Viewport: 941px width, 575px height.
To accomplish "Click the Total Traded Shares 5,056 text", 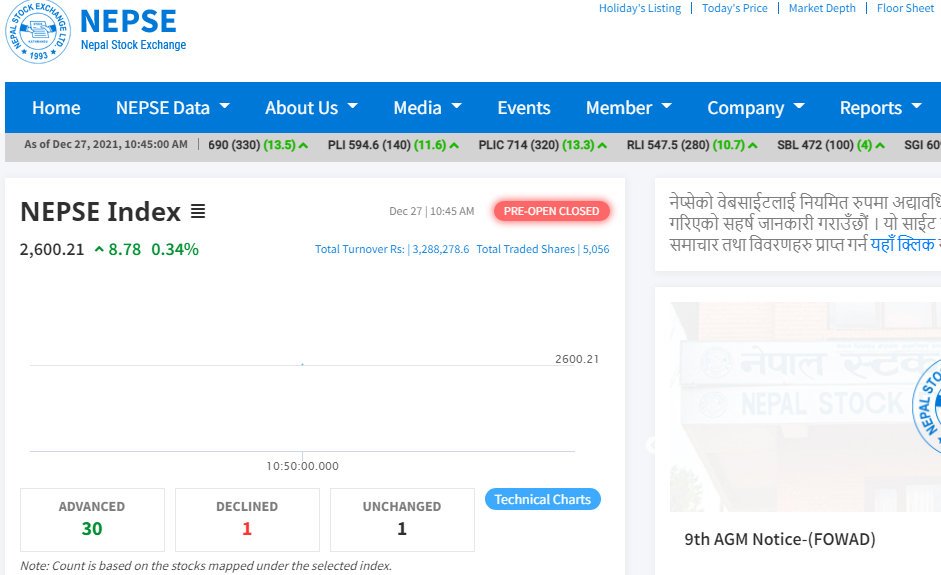I will pyautogui.click(x=543, y=249).
